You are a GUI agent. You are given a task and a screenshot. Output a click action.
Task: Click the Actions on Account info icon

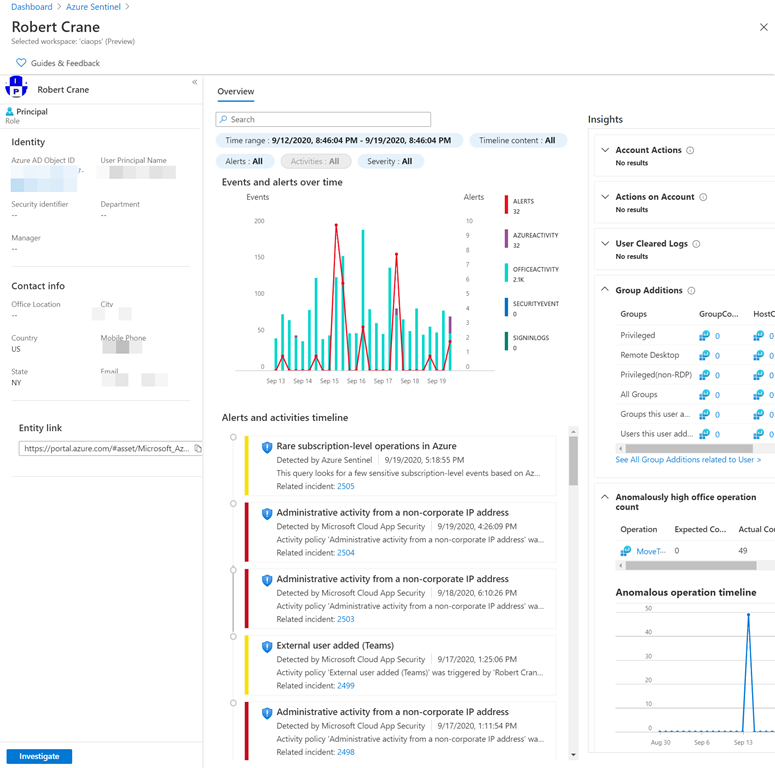coord(703,197)
